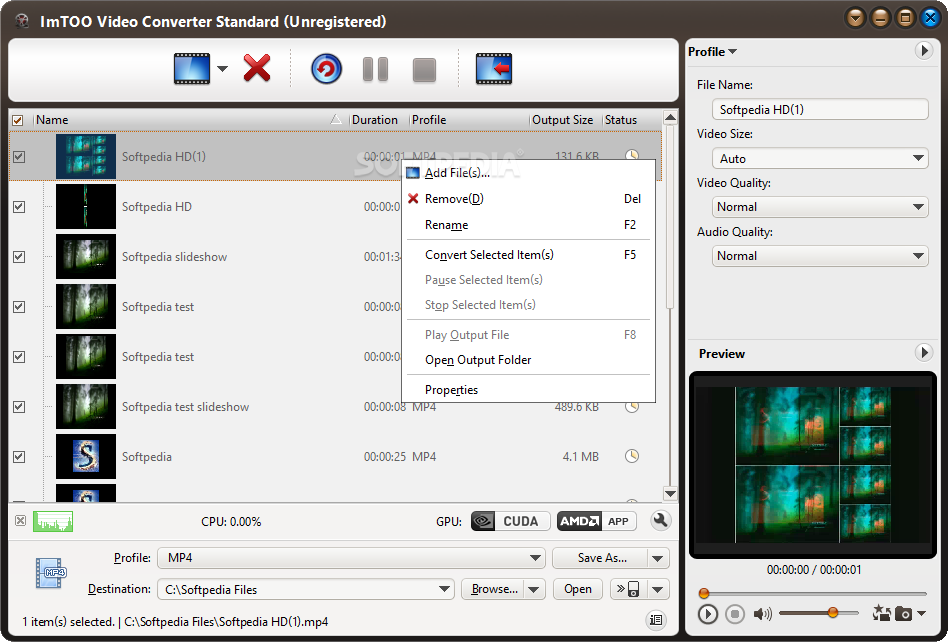This screenshot has height=642, width=948.
Task: Toggle the select-all checkbox in the list header
Action: point(18,120)
